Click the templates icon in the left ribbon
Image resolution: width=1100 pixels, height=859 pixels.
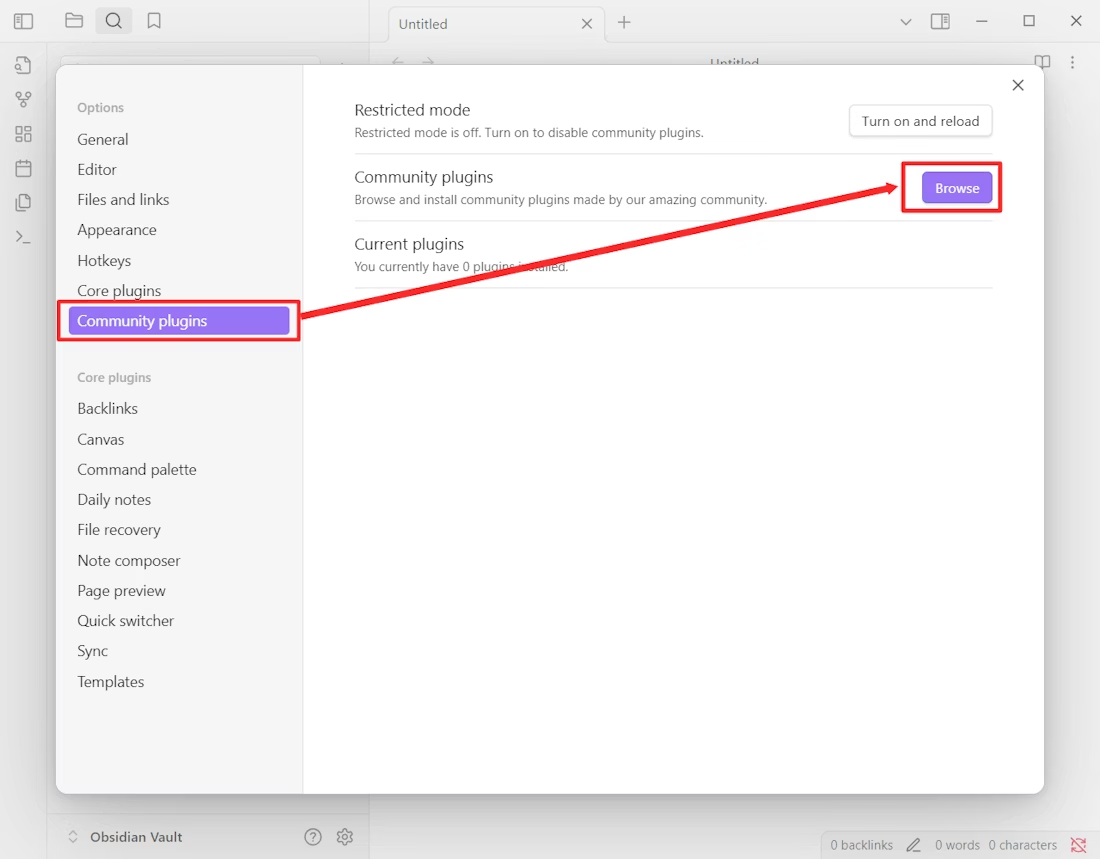pyautogui.click(x=23, y=202)
